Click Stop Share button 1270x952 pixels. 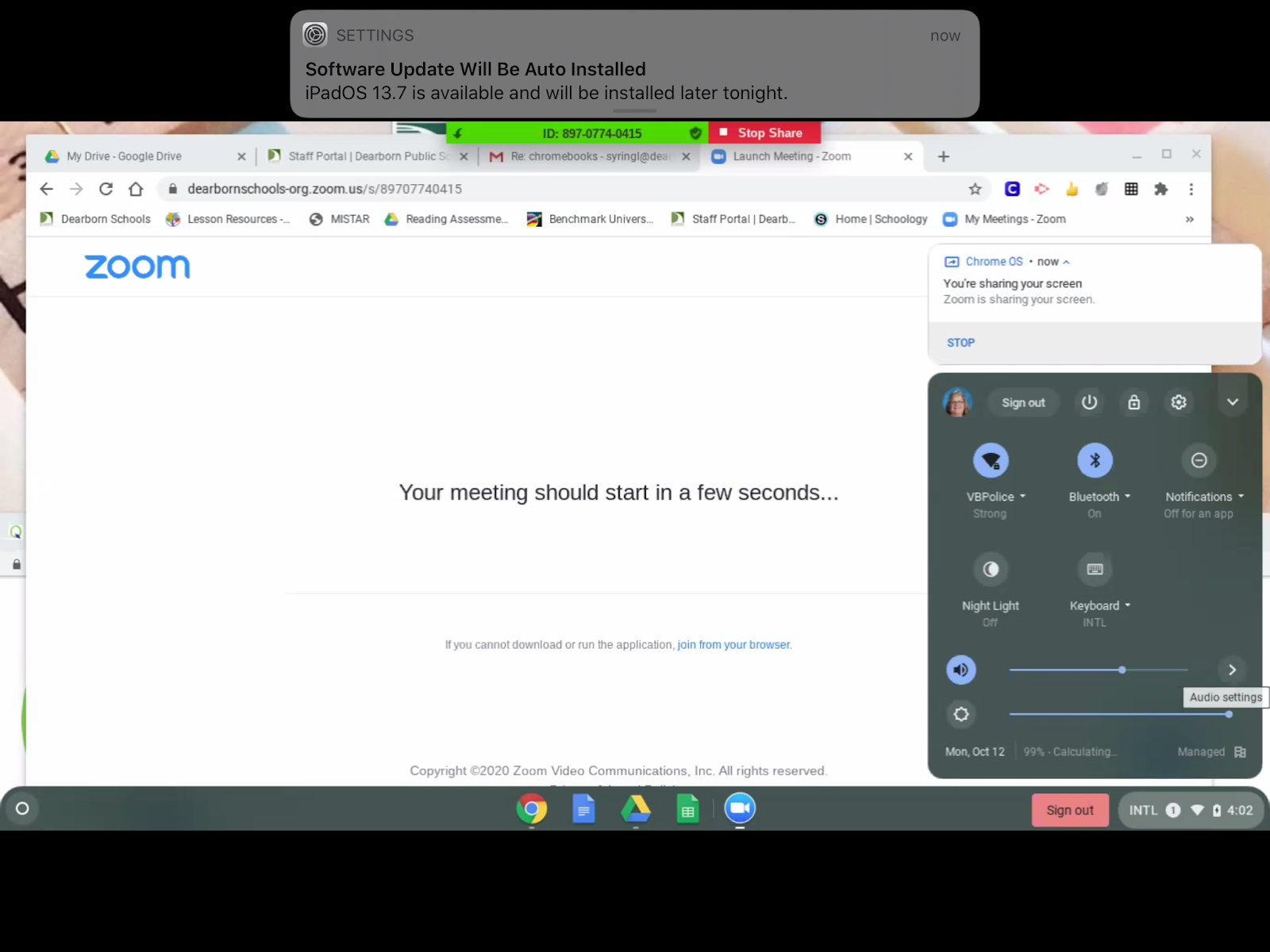763,132
